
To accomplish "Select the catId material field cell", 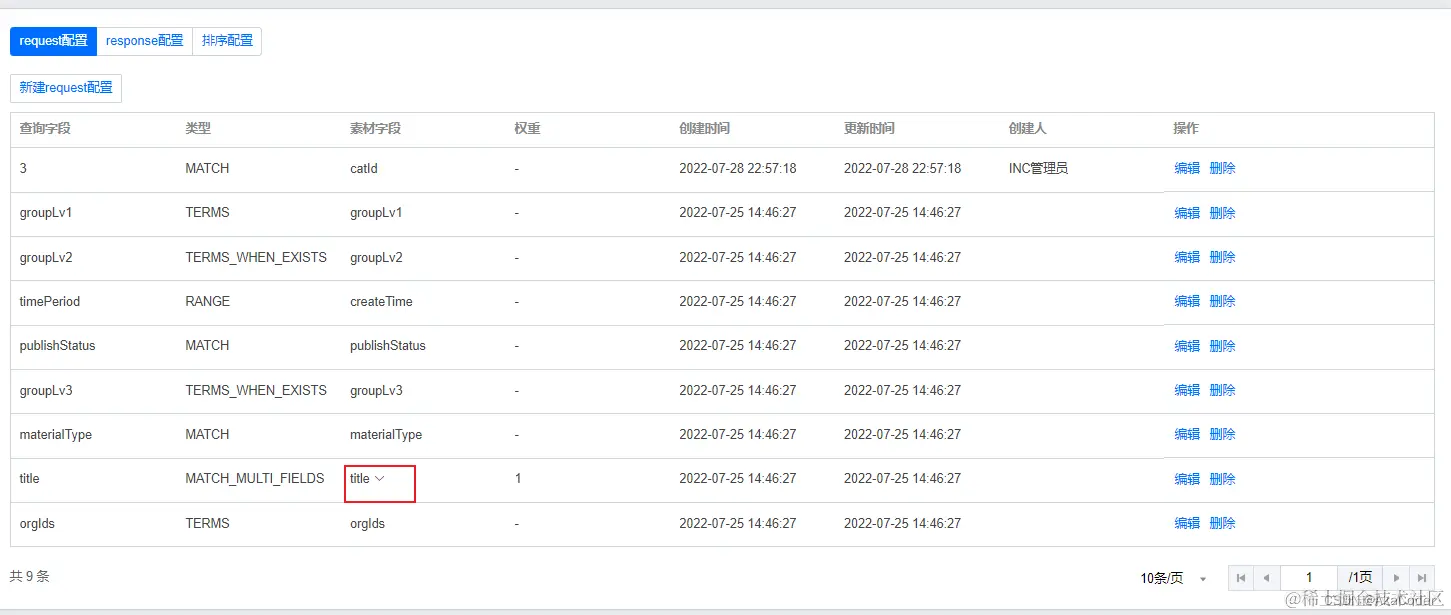I will point(364,169).
